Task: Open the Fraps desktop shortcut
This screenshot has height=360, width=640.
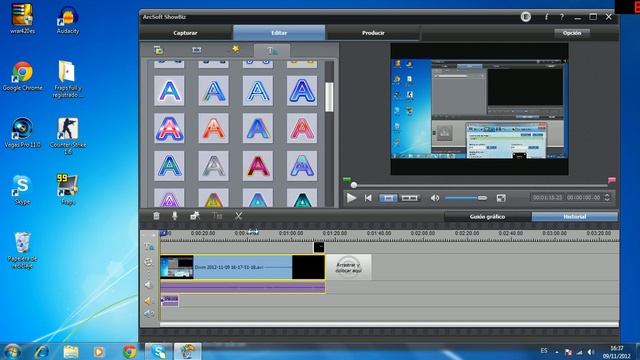Action: pyautogui.click(x=67, y=190)
